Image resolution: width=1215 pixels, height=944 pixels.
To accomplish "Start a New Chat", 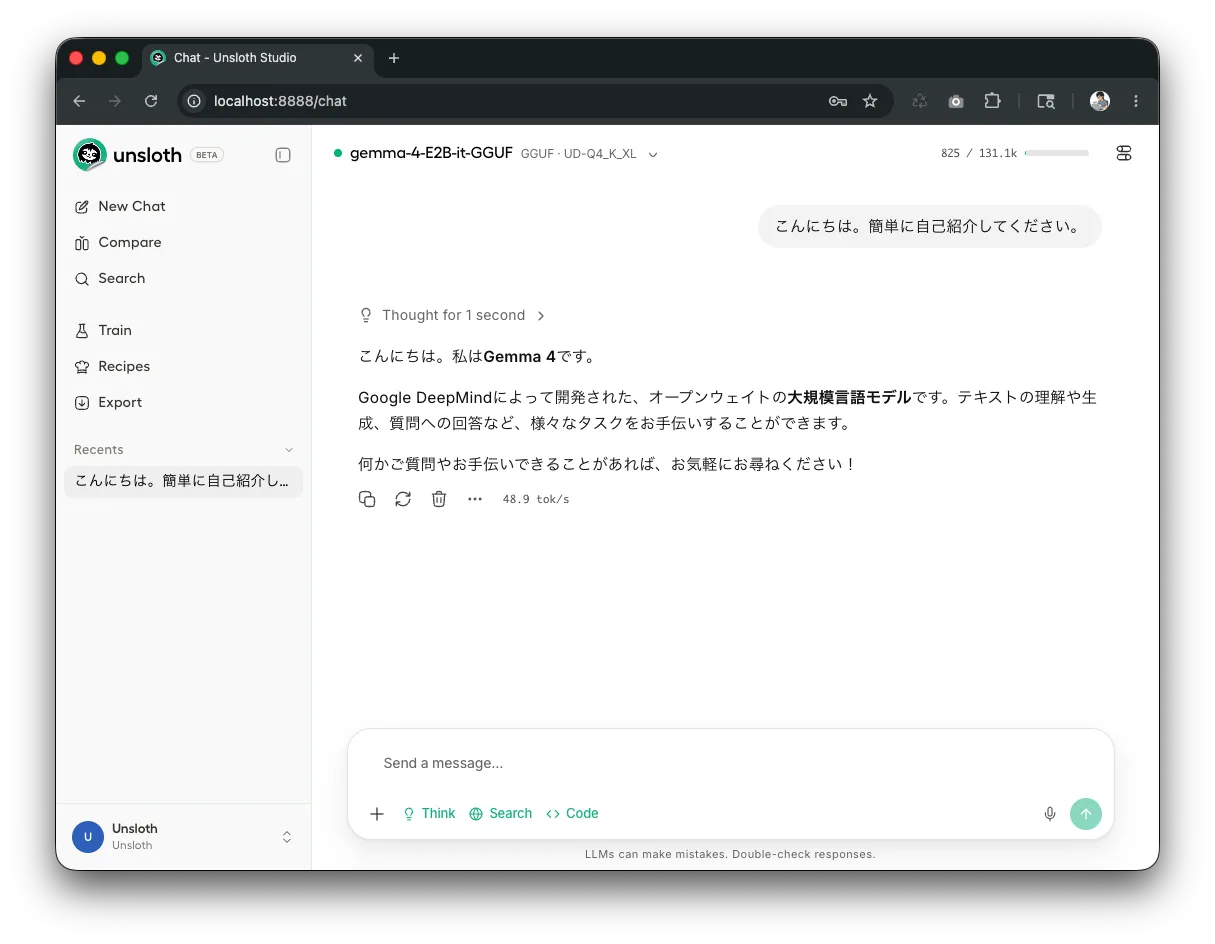I will coord(120,206).
